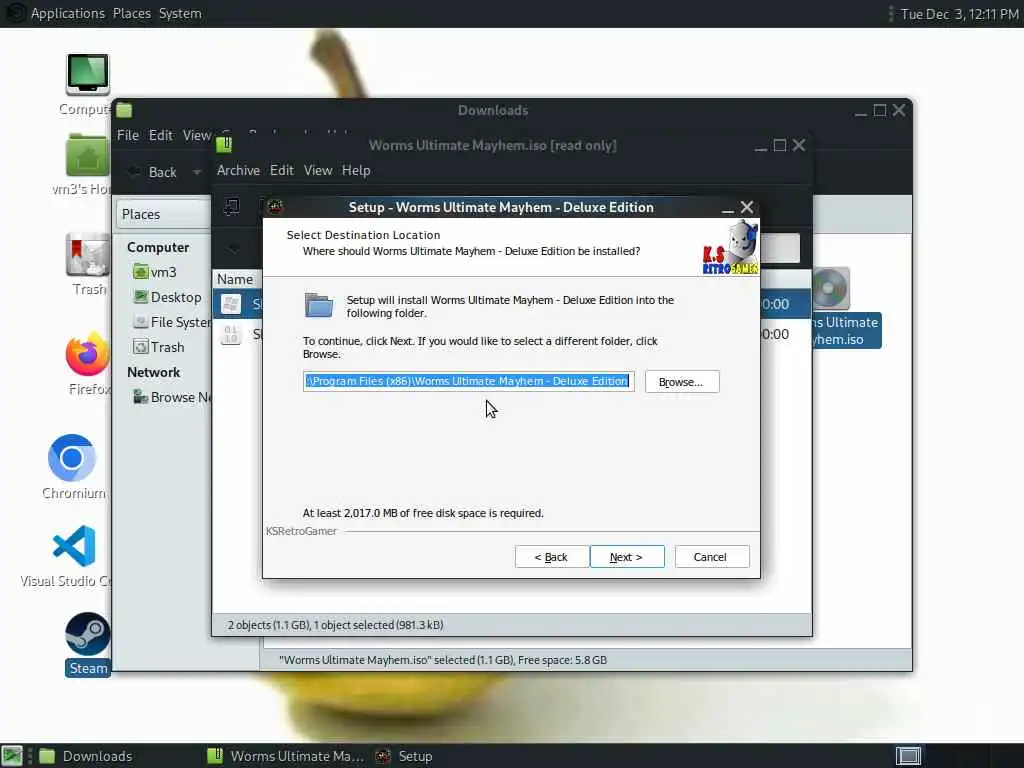Click the top panel distribution logo icon
The width and height of the screenshot is (1024, 768).
(14, 13)
